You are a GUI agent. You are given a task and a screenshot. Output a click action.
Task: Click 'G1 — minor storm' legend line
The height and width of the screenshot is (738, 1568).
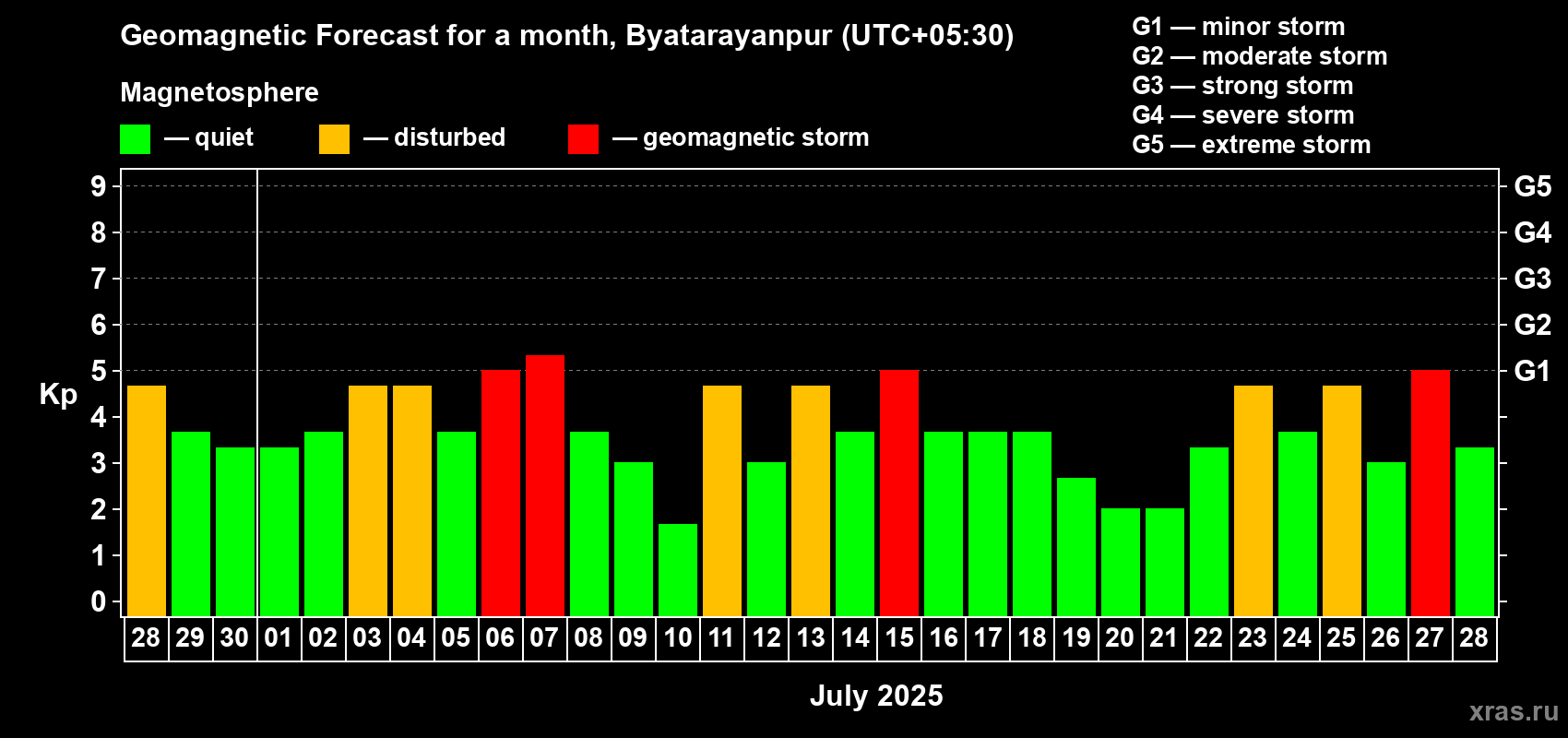(1239, 27)
